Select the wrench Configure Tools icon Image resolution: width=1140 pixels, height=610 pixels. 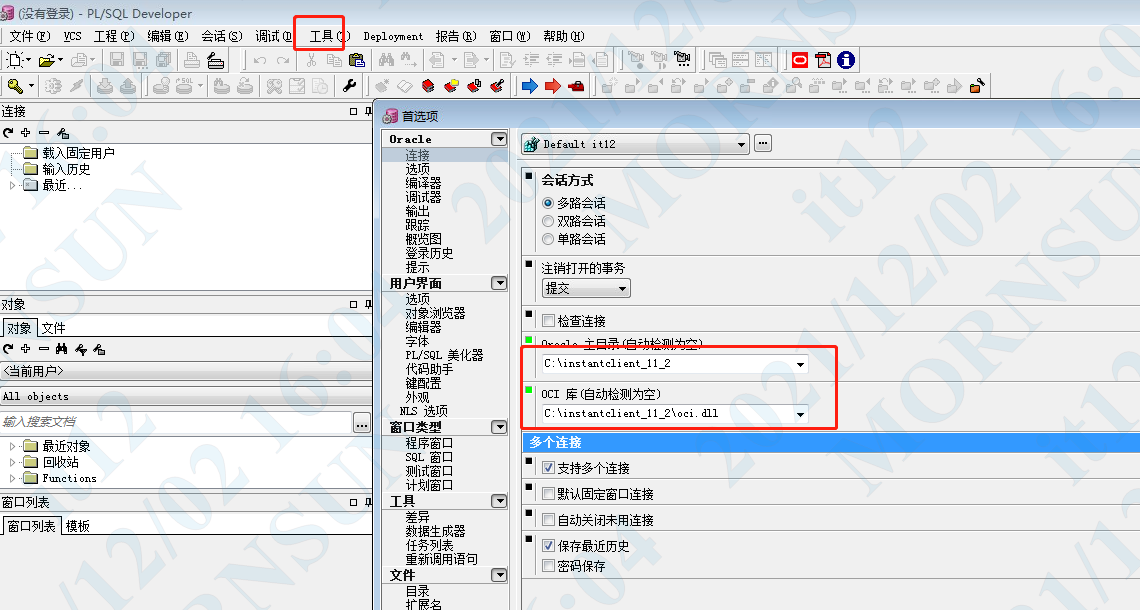349,85
